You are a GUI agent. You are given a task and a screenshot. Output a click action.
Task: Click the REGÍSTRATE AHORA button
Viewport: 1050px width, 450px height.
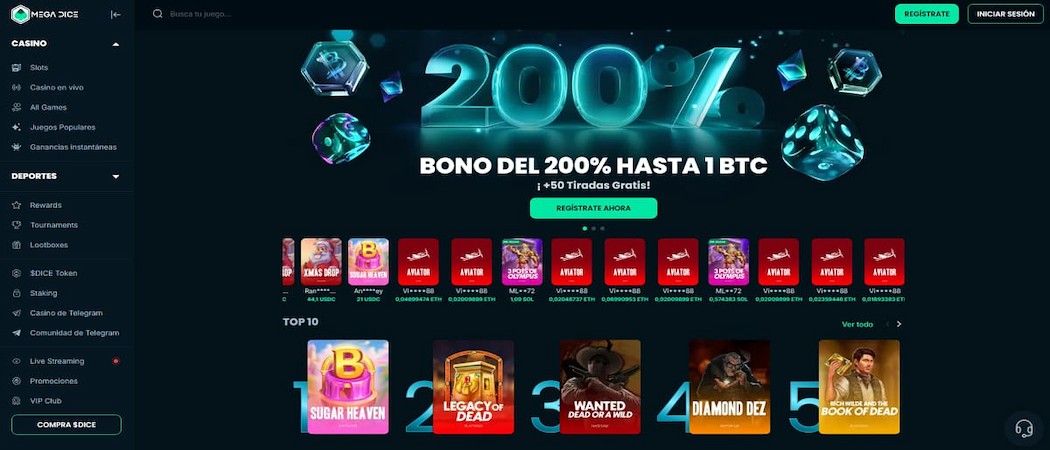click(593, 208)
